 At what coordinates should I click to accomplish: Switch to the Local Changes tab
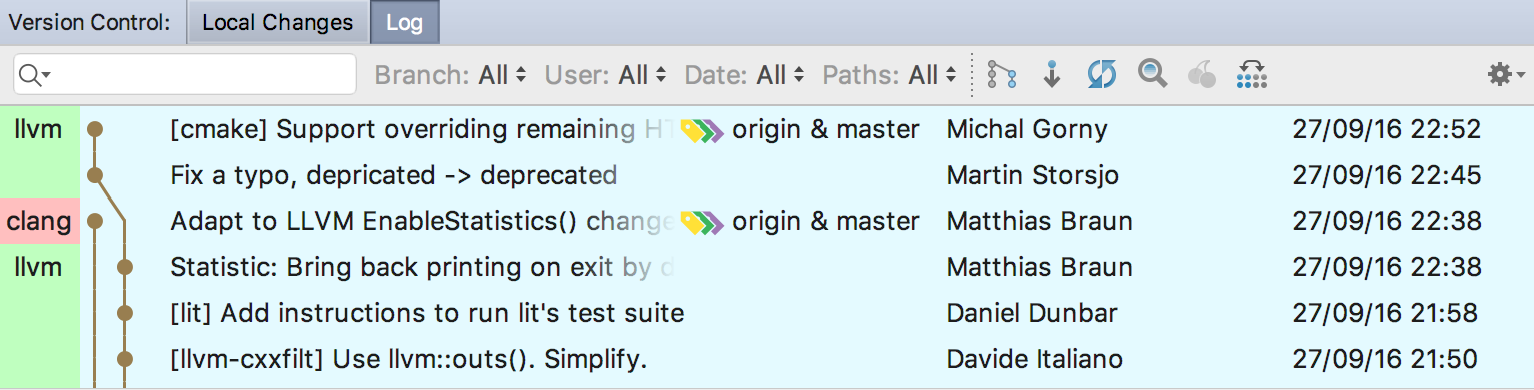278,22
